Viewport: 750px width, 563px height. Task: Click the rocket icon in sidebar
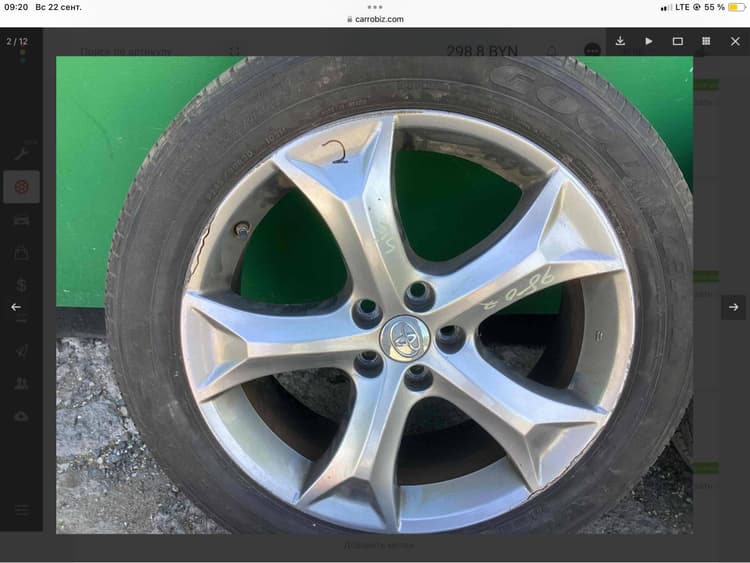point(21,350)
